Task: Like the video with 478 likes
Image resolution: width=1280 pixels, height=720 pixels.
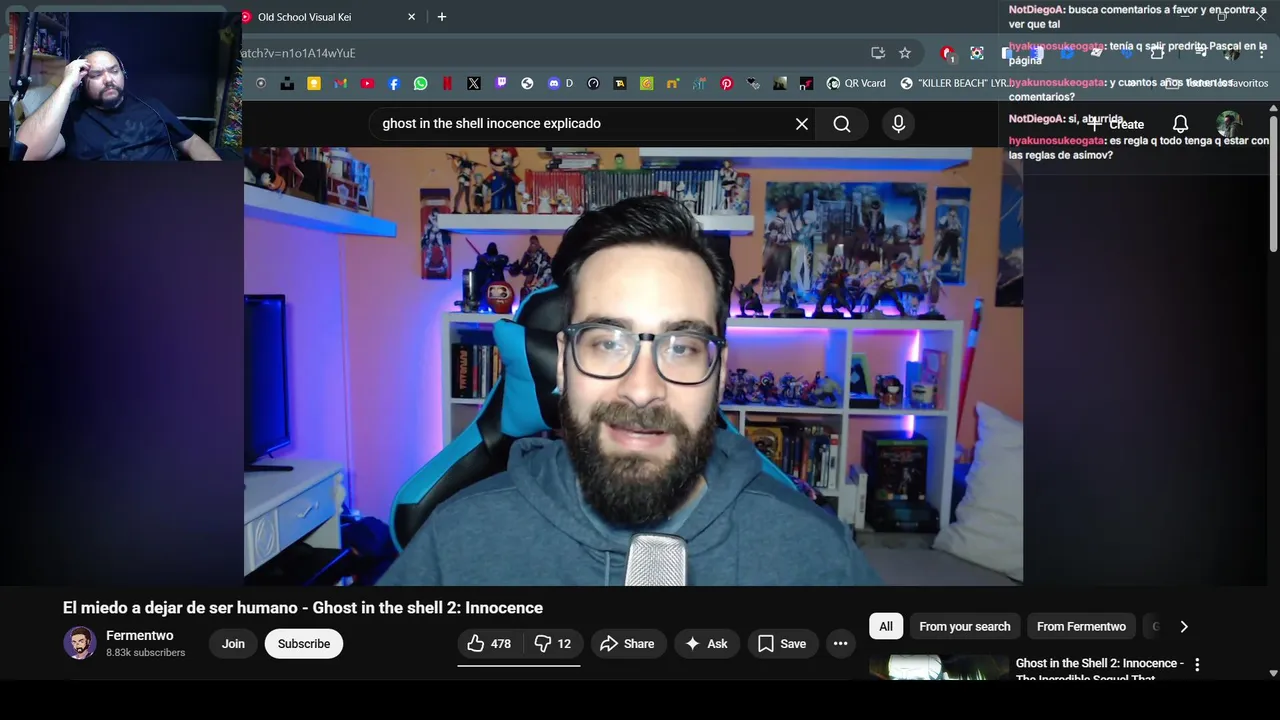Action: click(x=489, y=644)
